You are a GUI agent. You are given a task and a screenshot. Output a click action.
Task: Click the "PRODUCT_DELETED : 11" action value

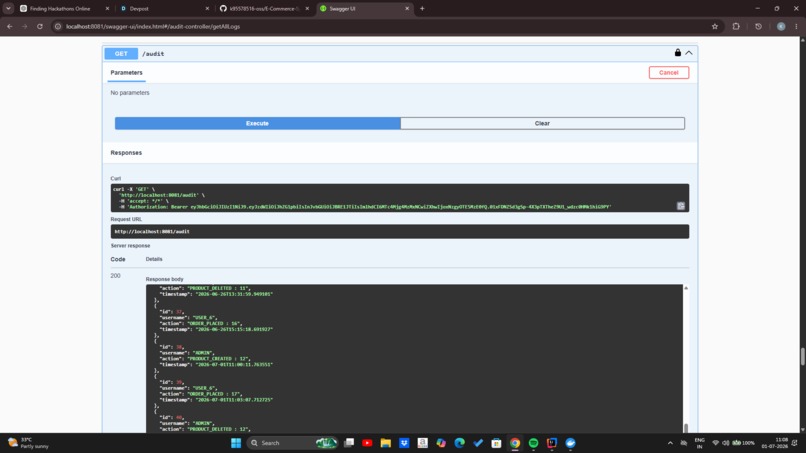tap(219, 288)
